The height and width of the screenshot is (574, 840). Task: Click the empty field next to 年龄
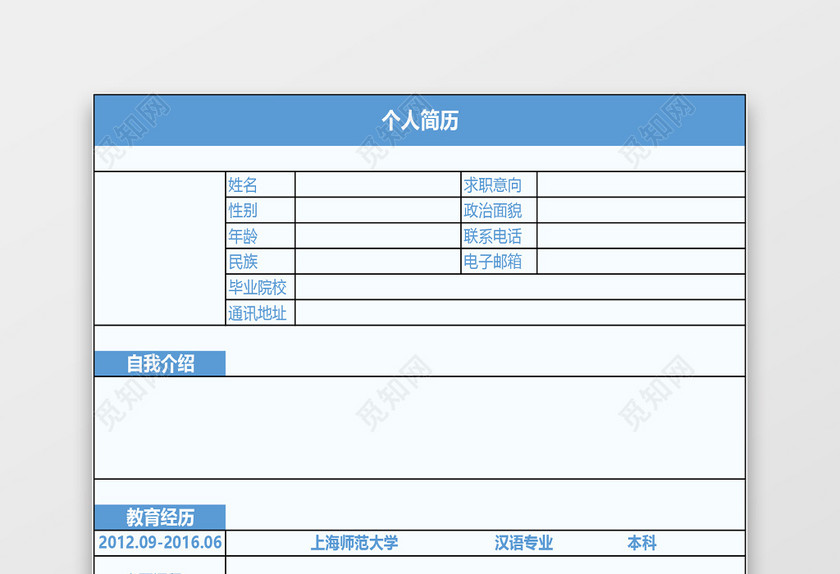(x=378, y=236)
